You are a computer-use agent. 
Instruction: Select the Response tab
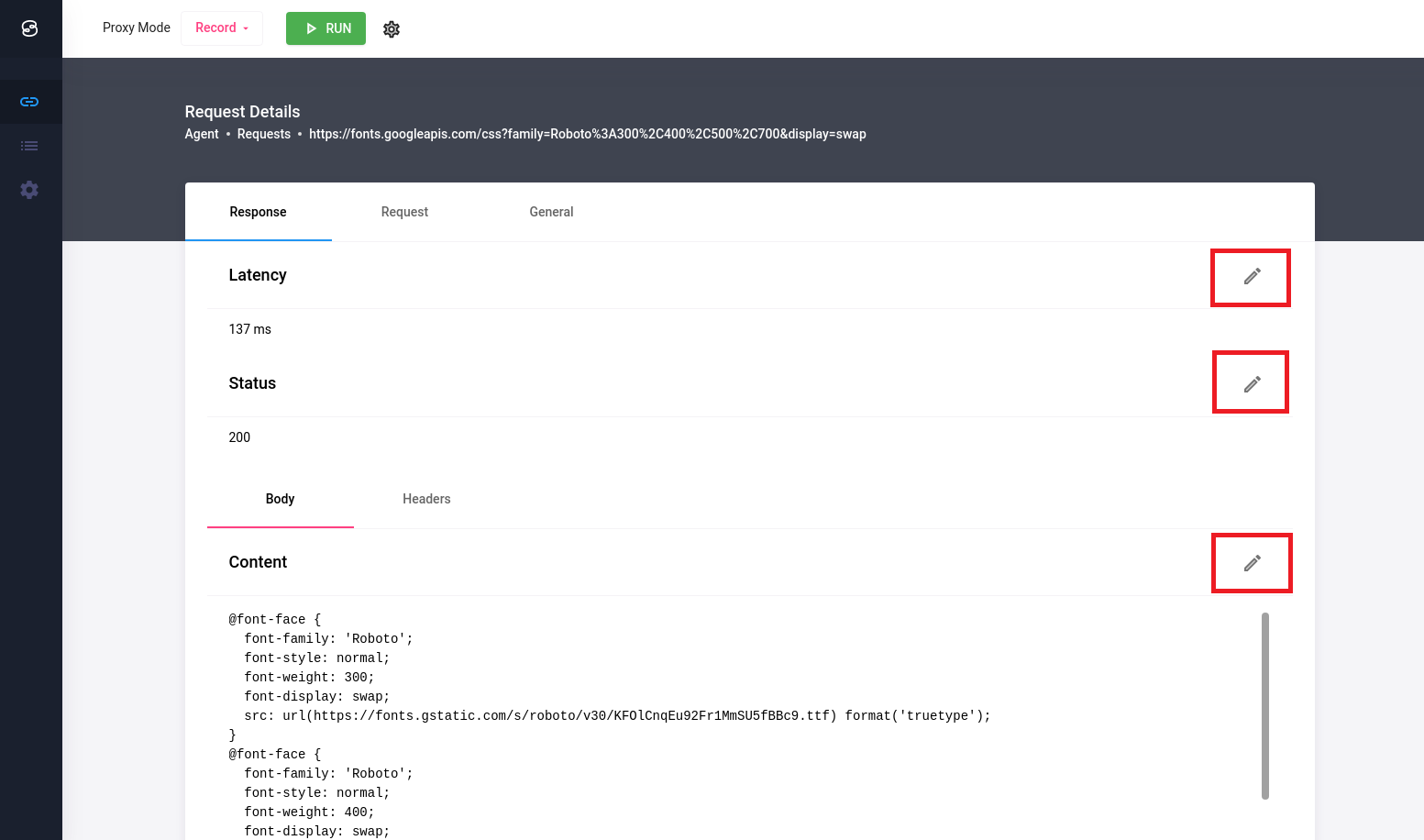click(x=258, y=212)
